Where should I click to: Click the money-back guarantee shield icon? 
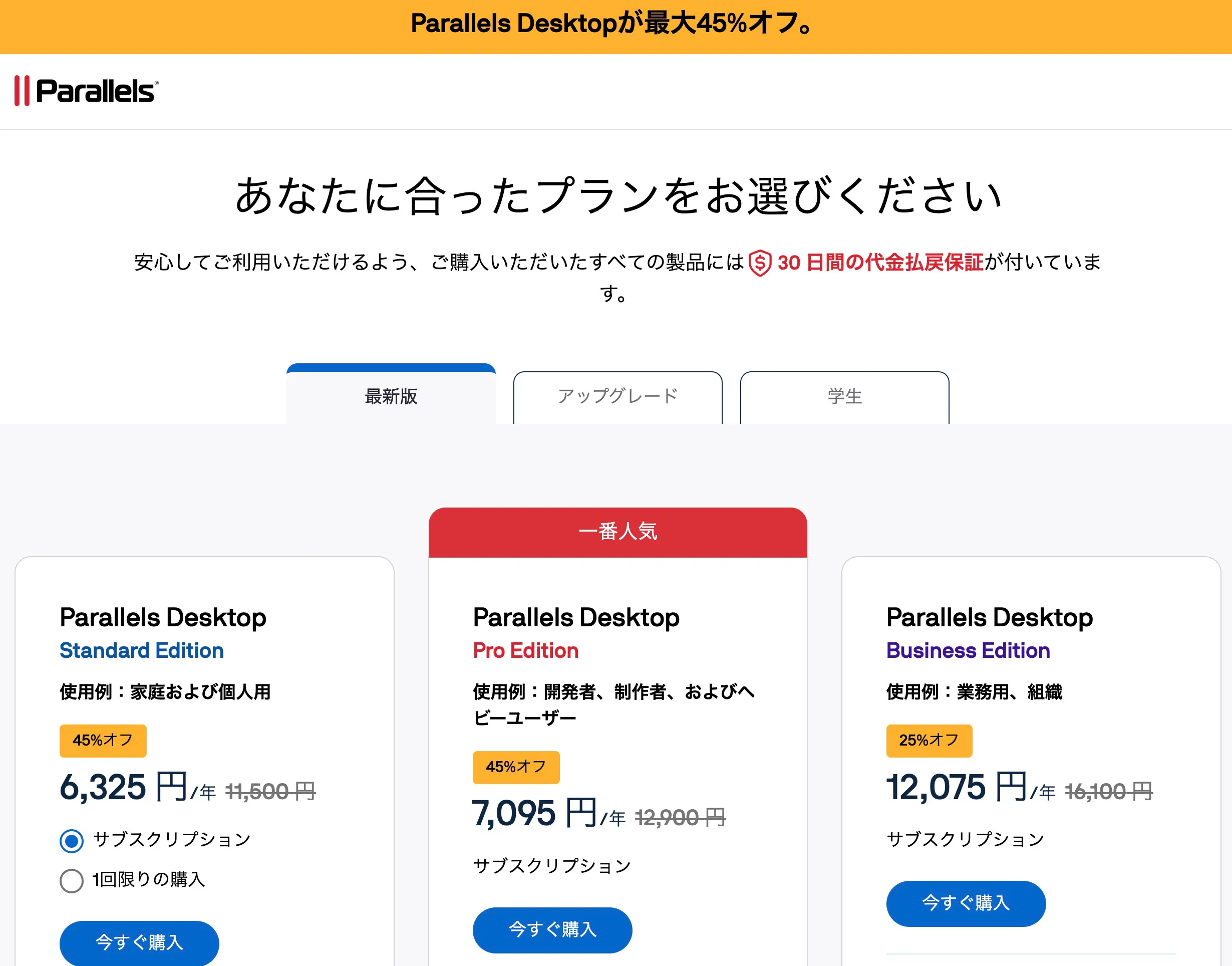coord(759,263)
